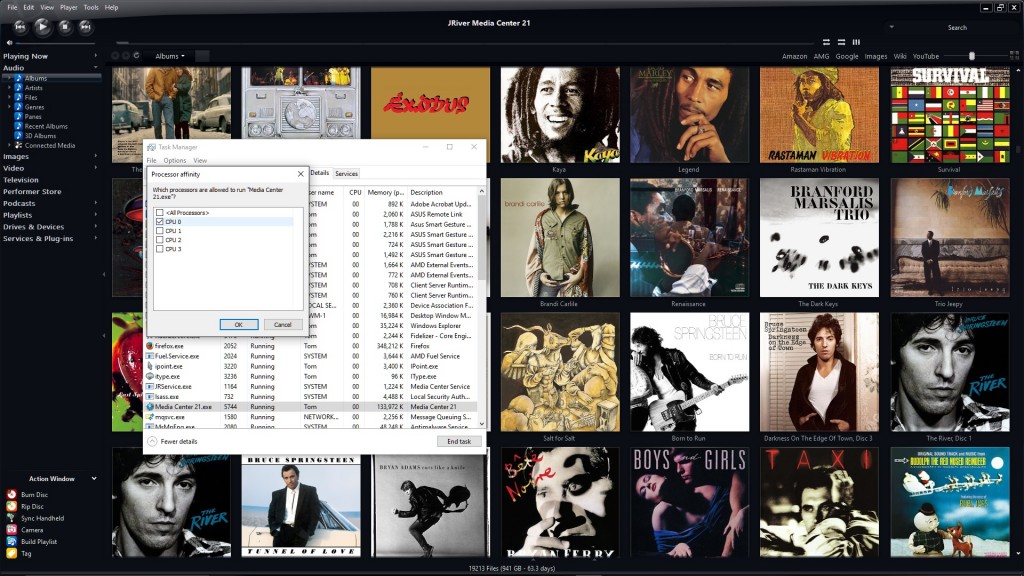Click the End task button
The image size is (1024, 576).
[x=459, y=441]
